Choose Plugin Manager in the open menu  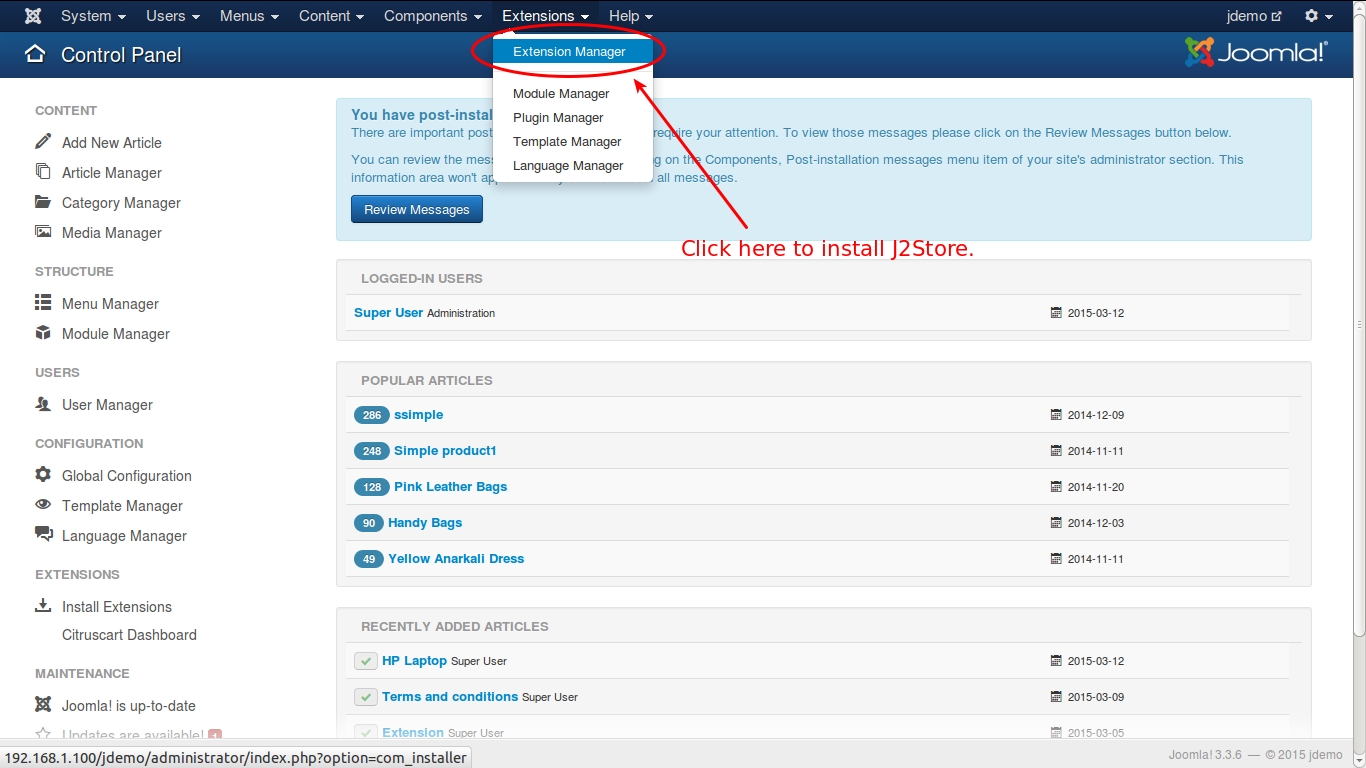[x=558, y=118]
